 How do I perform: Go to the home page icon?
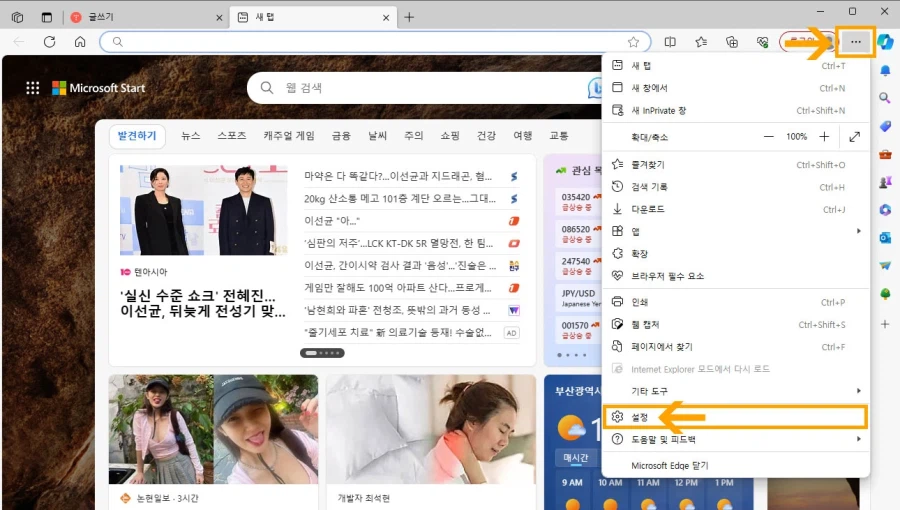[80, 42]
